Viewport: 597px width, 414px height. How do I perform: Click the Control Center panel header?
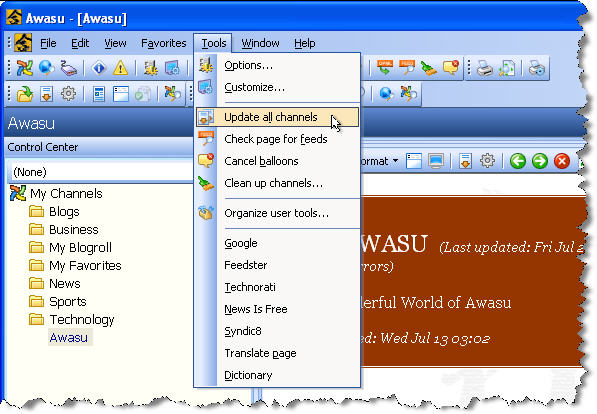pyautogui.click(x=99, y=147)
